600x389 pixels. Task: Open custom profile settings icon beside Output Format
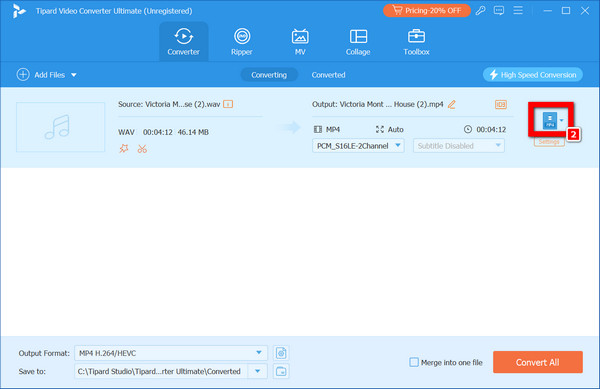coord(281,353)
